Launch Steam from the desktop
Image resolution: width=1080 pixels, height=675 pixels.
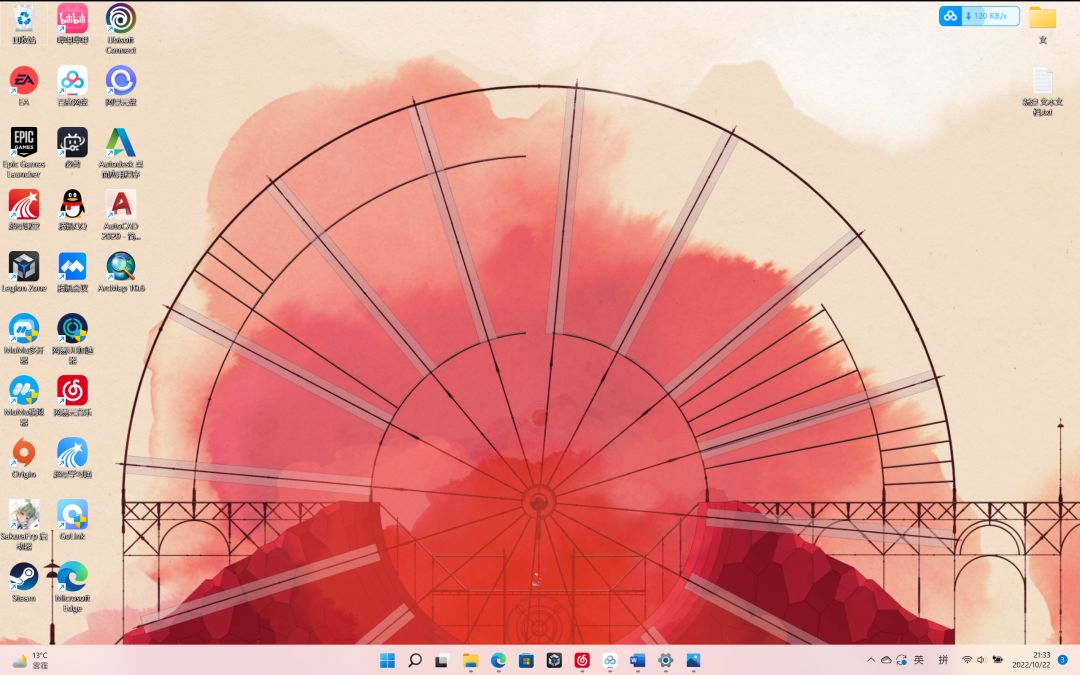coord(23,583)
